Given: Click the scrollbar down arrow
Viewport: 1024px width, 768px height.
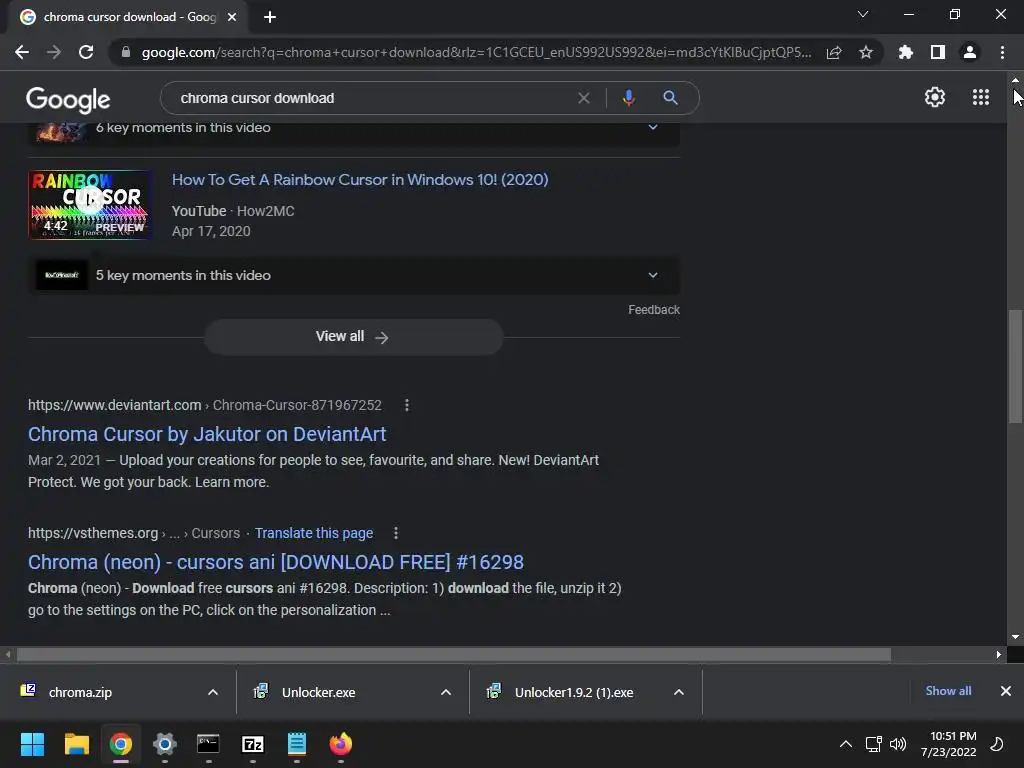Looking at the screenshot, I should click(x=1016, y=637).
